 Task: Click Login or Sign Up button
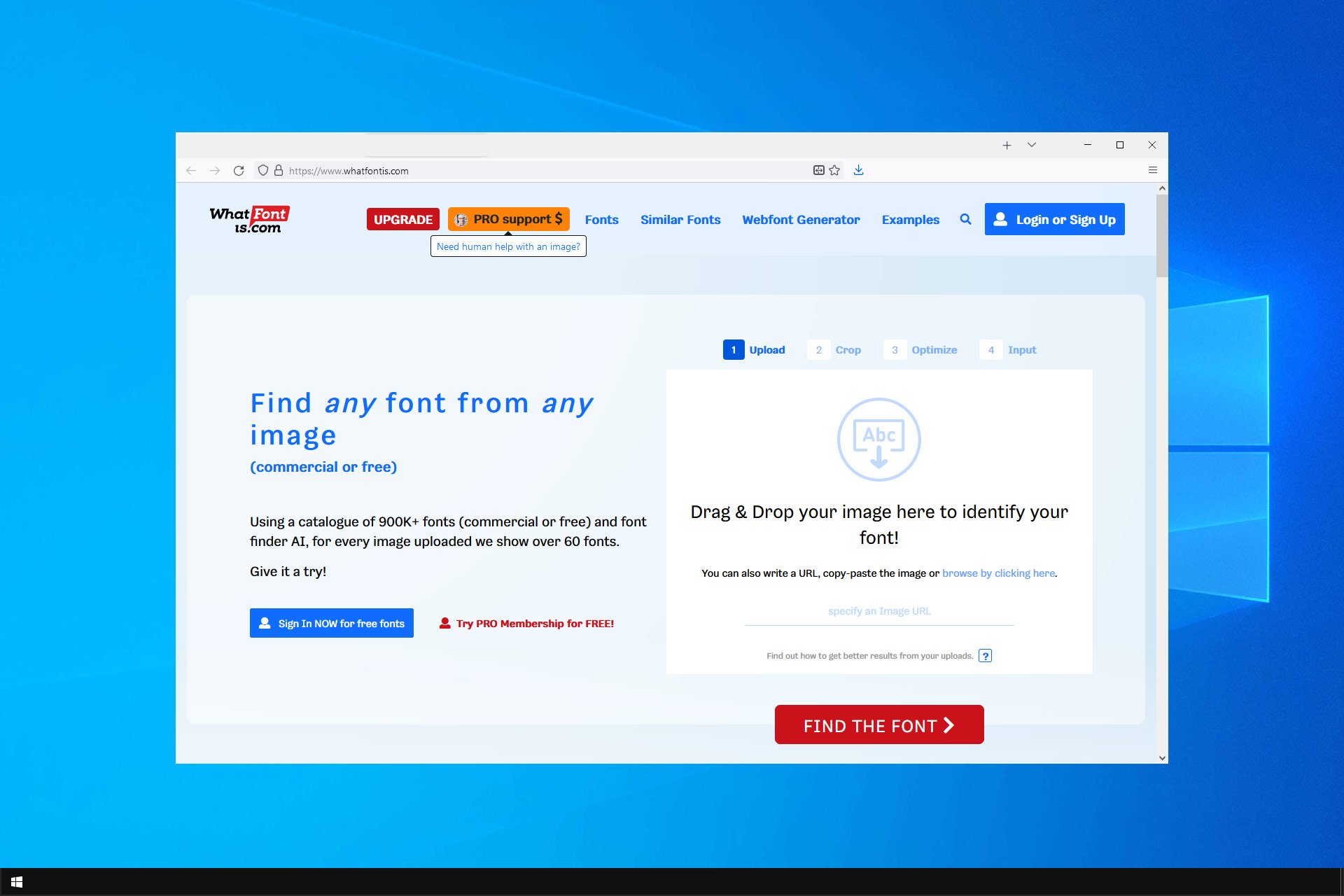coord(1055,219)
